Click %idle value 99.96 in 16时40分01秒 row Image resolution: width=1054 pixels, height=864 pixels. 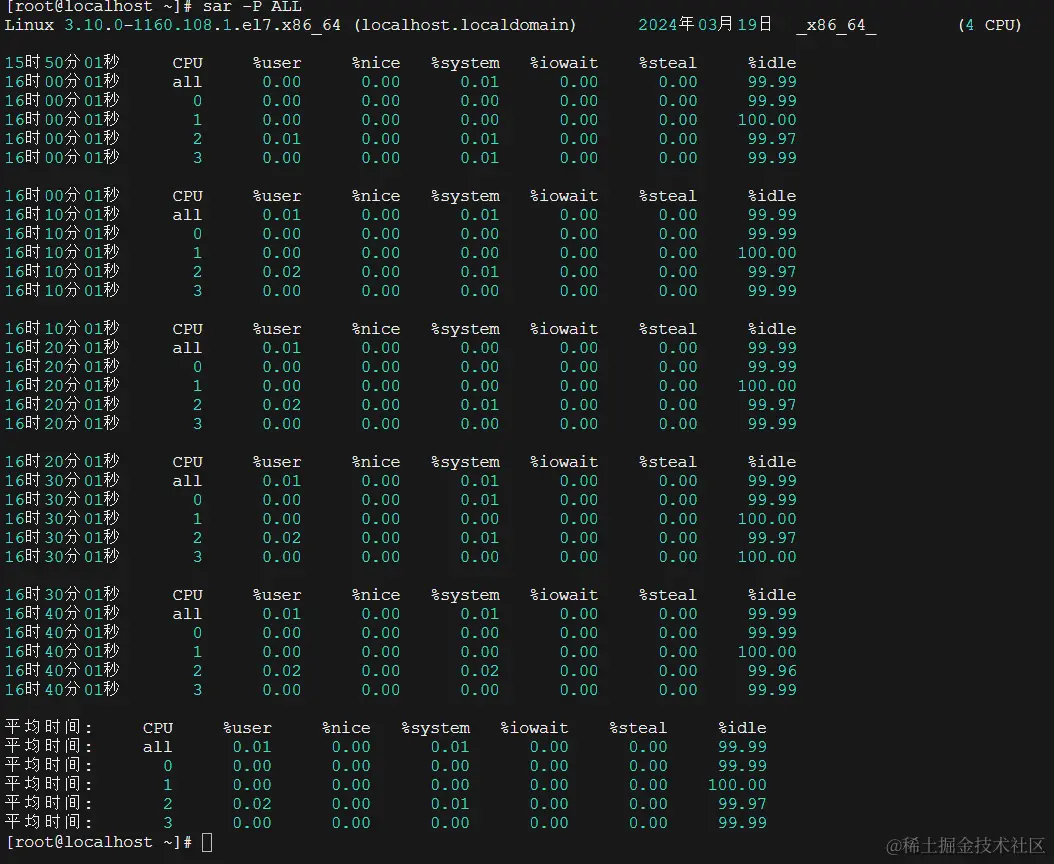(772, 671)
